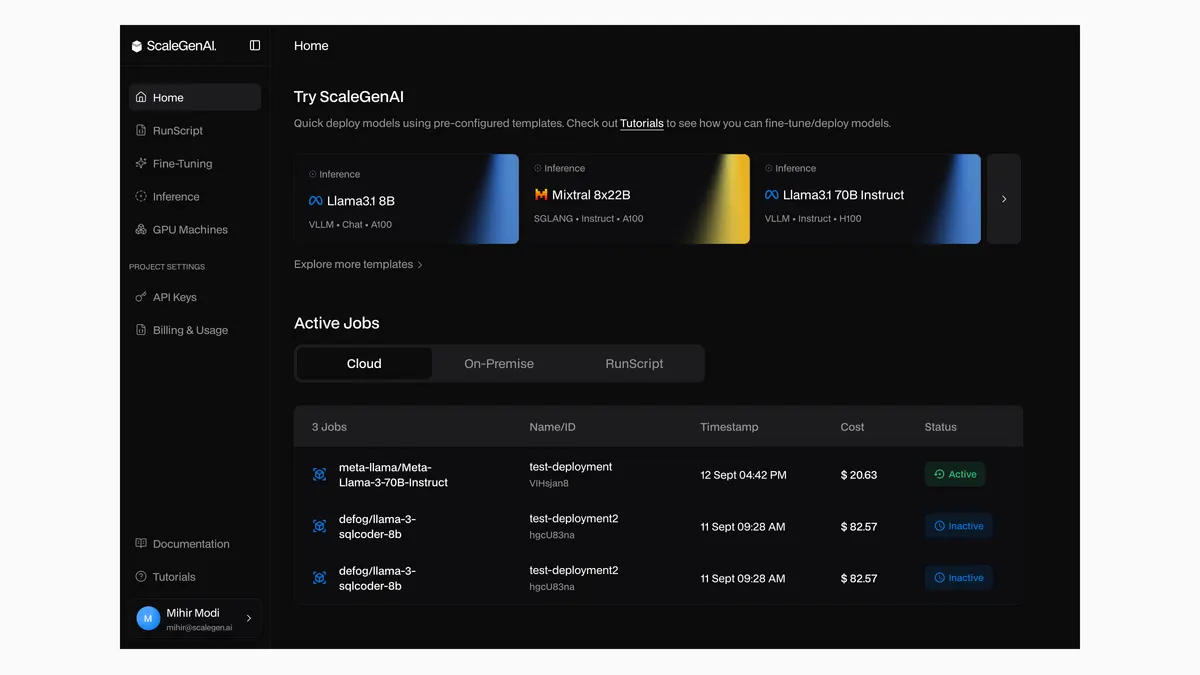Click the Home breadcrumb title at top
The height and width of the screenshot is (675, 1200).
pyautogui.click(x=311, y=46)
